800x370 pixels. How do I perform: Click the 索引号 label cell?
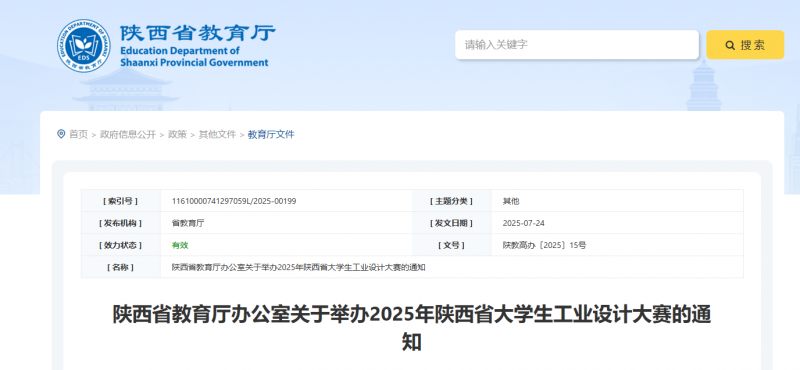point(121,201)
